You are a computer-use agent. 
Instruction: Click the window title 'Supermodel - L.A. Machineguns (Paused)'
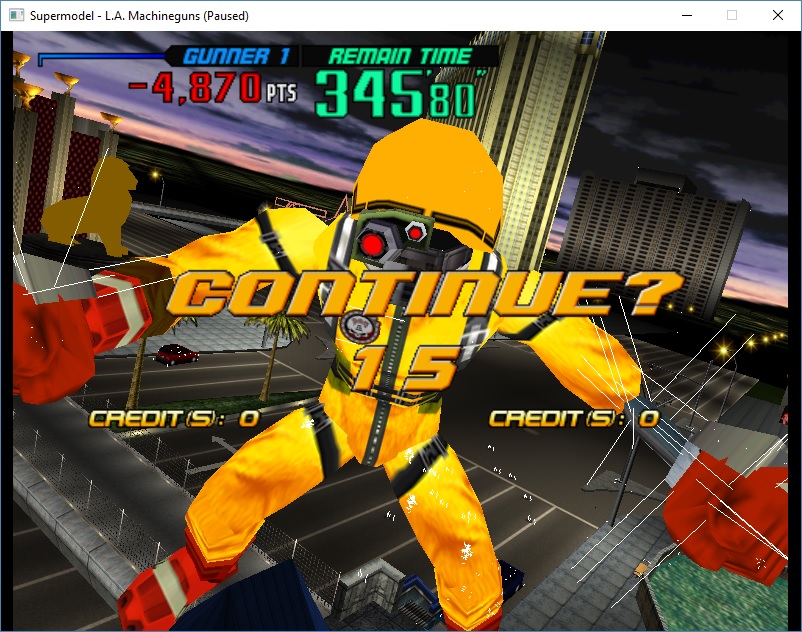pos(139,16)
